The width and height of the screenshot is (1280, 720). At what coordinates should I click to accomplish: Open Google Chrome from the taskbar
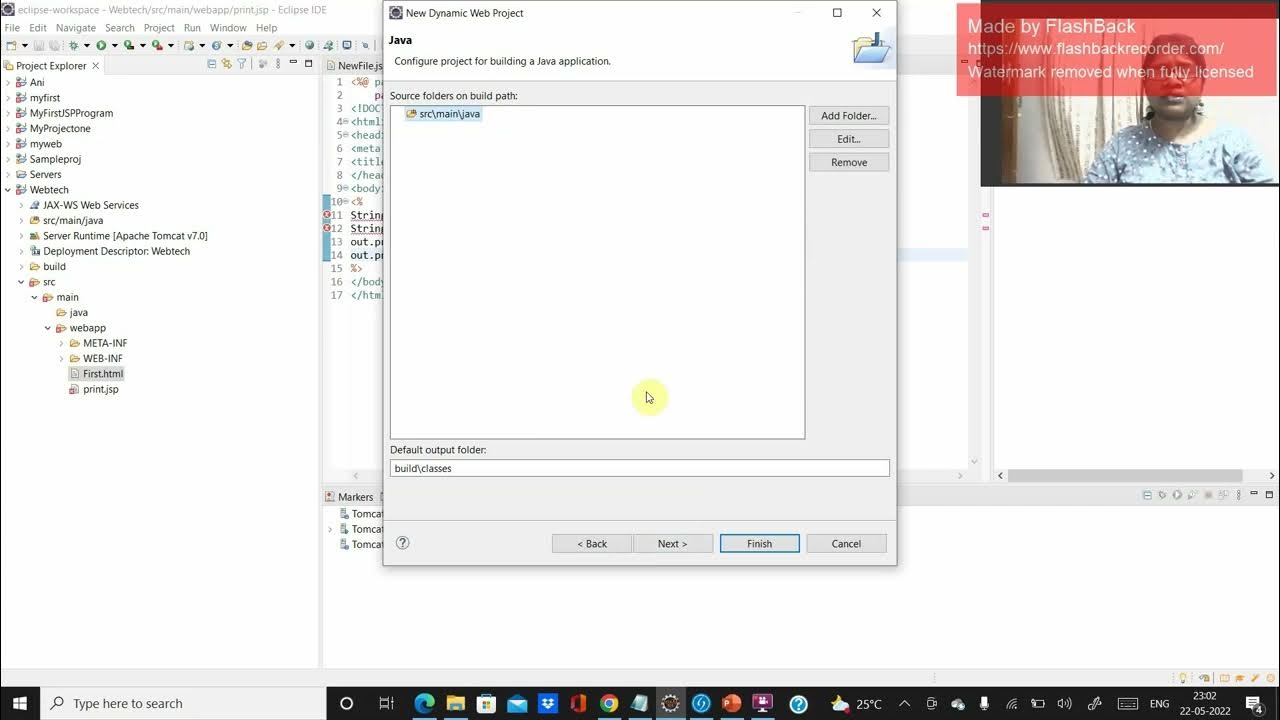click(x=608, y=703)
